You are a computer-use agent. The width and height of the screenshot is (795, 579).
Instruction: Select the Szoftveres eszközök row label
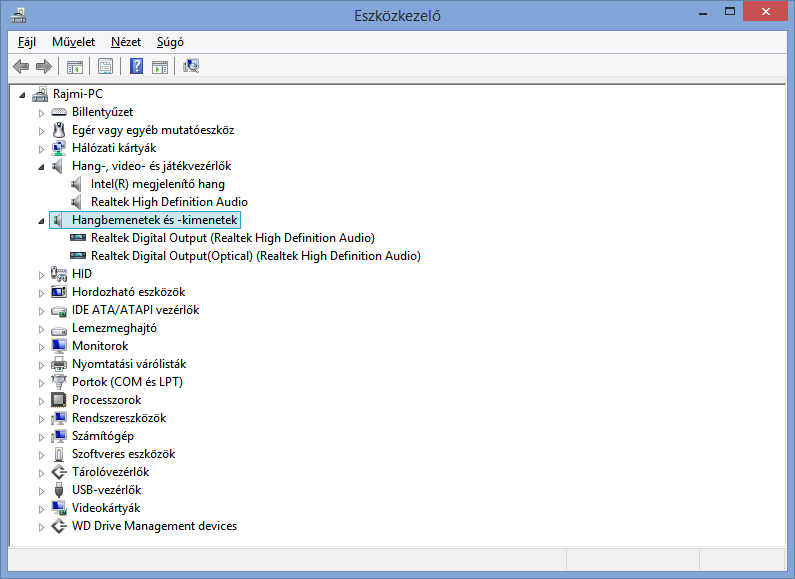click(124, 454)
